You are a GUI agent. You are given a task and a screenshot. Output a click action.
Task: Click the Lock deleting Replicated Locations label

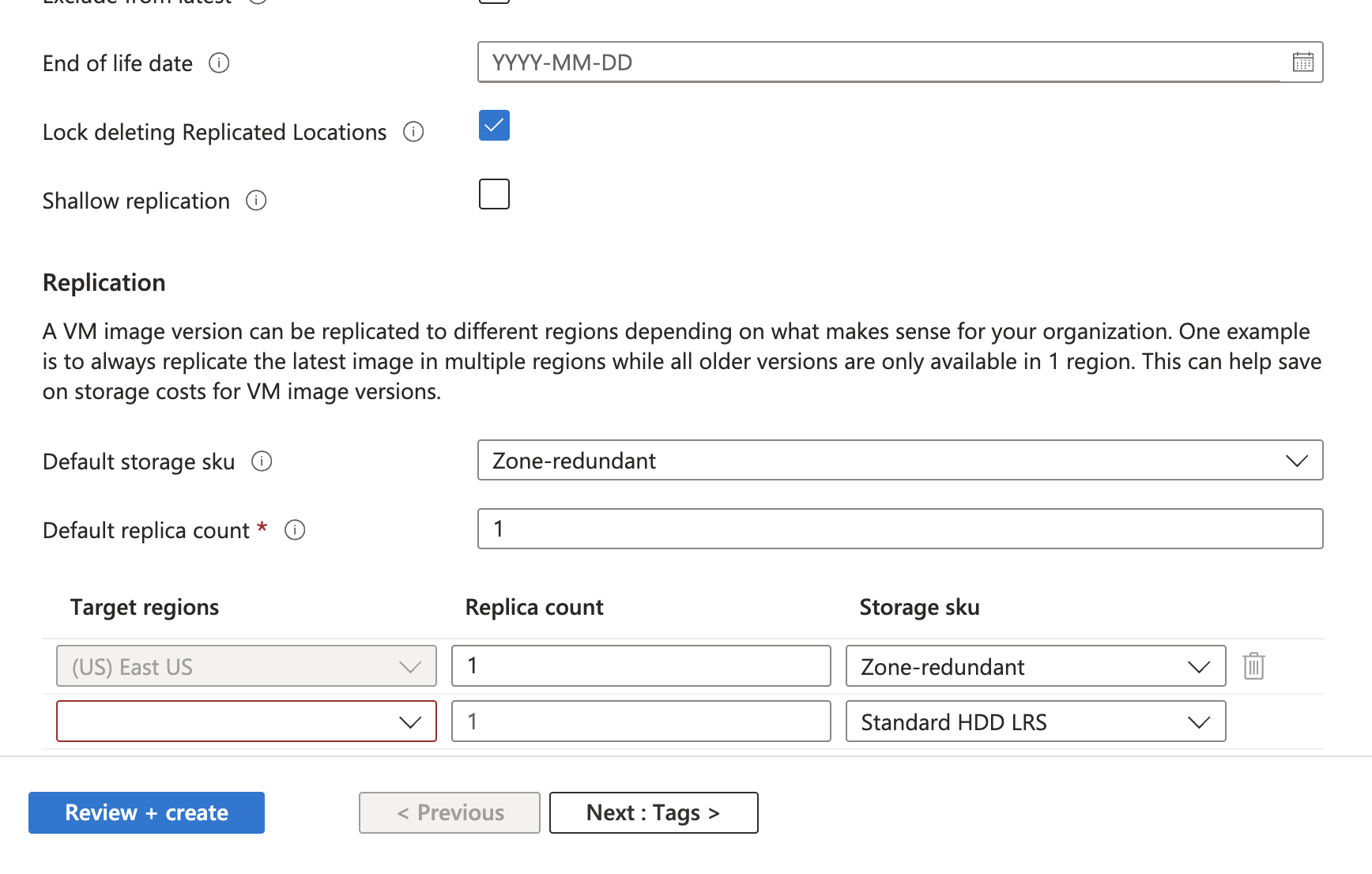[x=215, y=132]
